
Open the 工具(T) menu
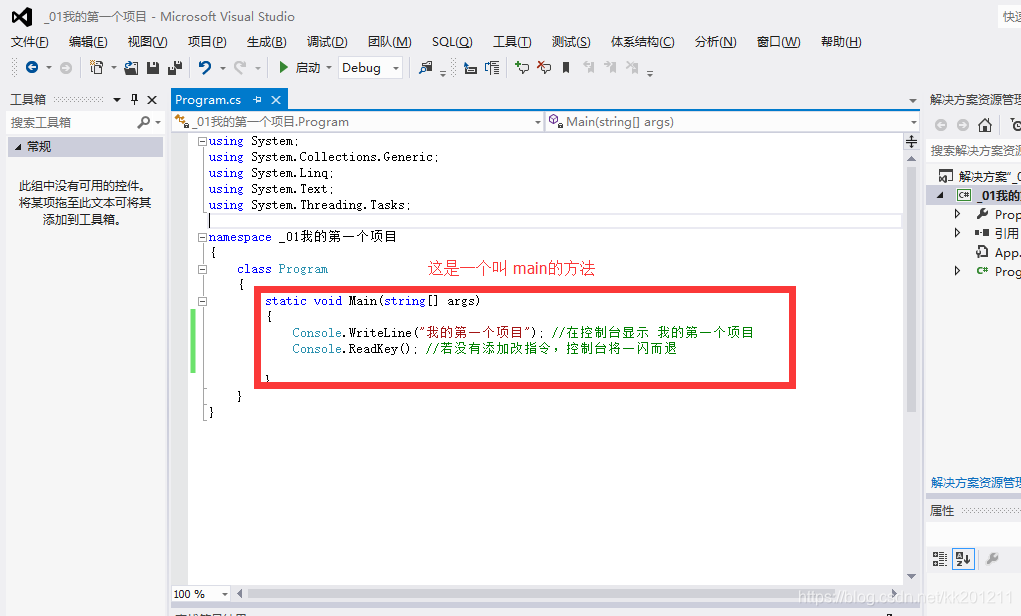click(512, 42)
